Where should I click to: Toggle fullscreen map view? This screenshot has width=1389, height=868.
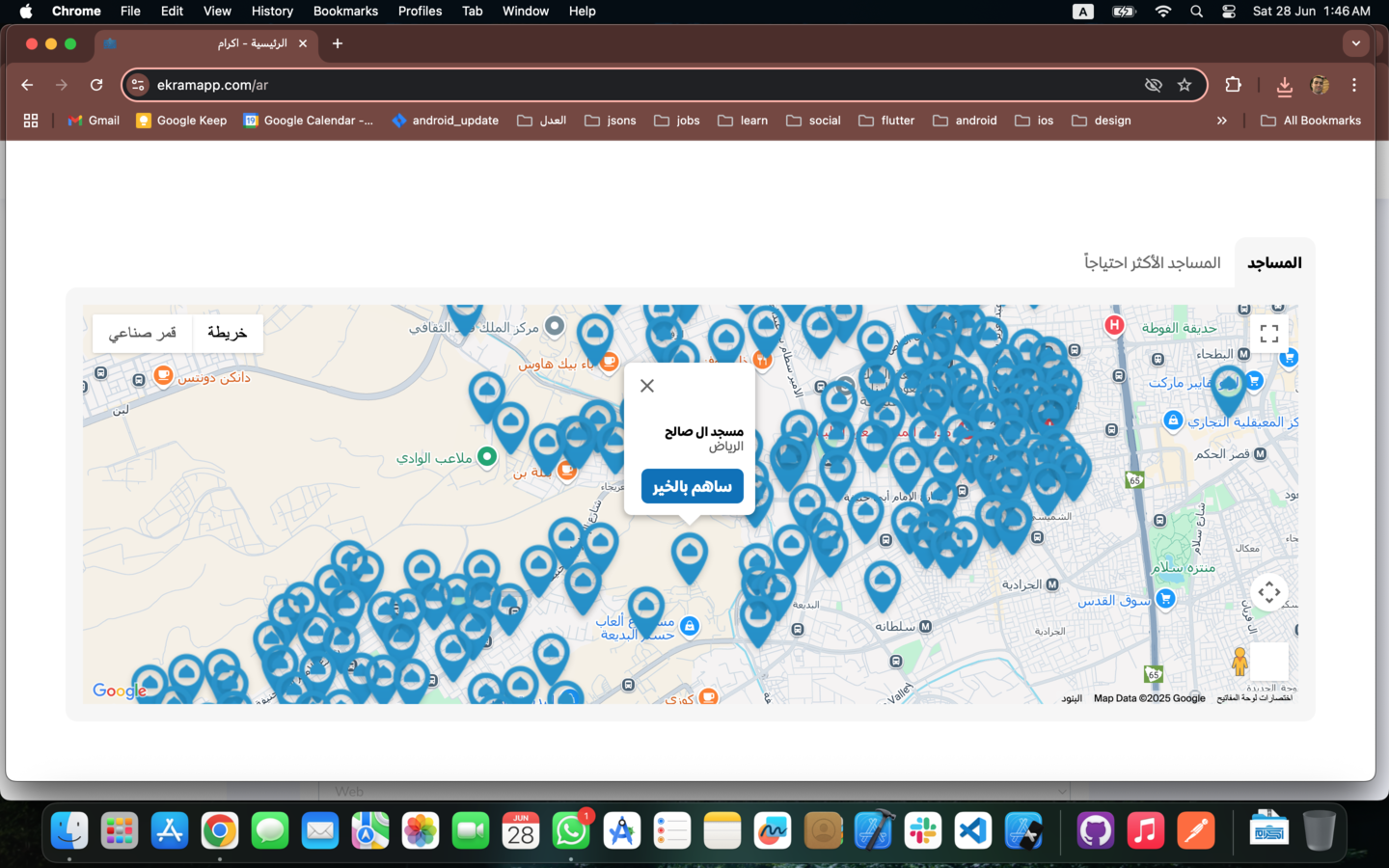[1269, 334]
